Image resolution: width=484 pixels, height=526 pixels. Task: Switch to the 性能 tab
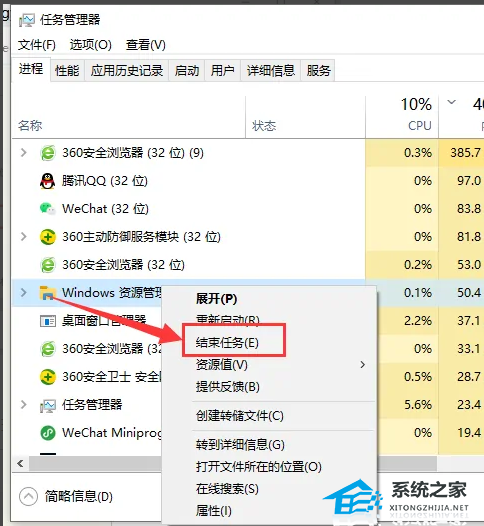point(67,70)
